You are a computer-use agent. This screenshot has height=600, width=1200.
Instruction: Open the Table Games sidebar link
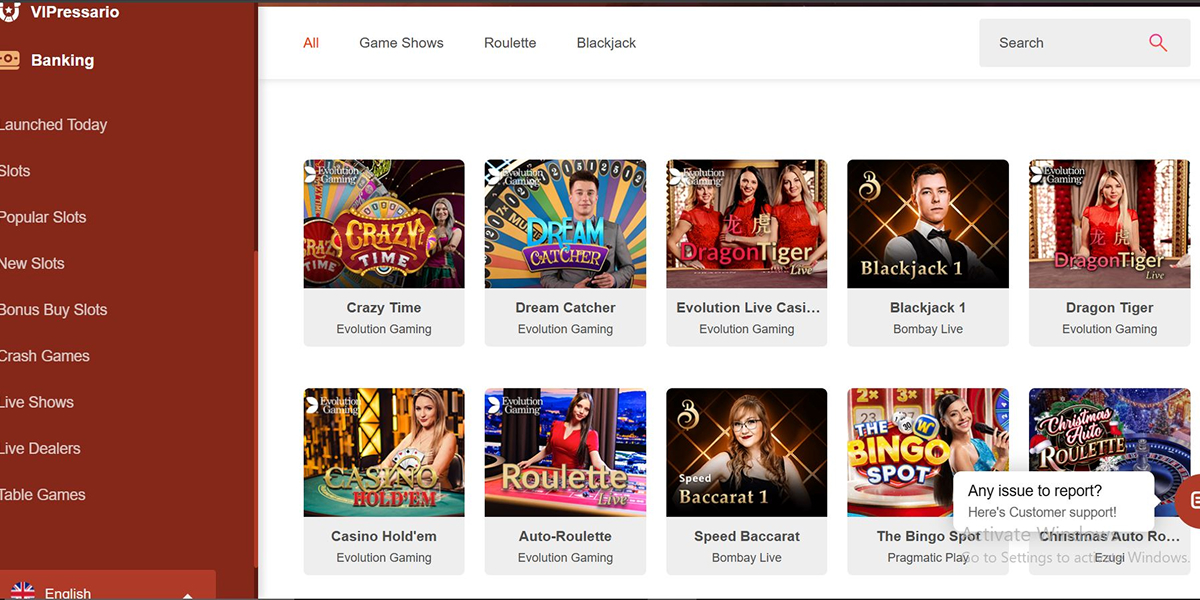43,495
